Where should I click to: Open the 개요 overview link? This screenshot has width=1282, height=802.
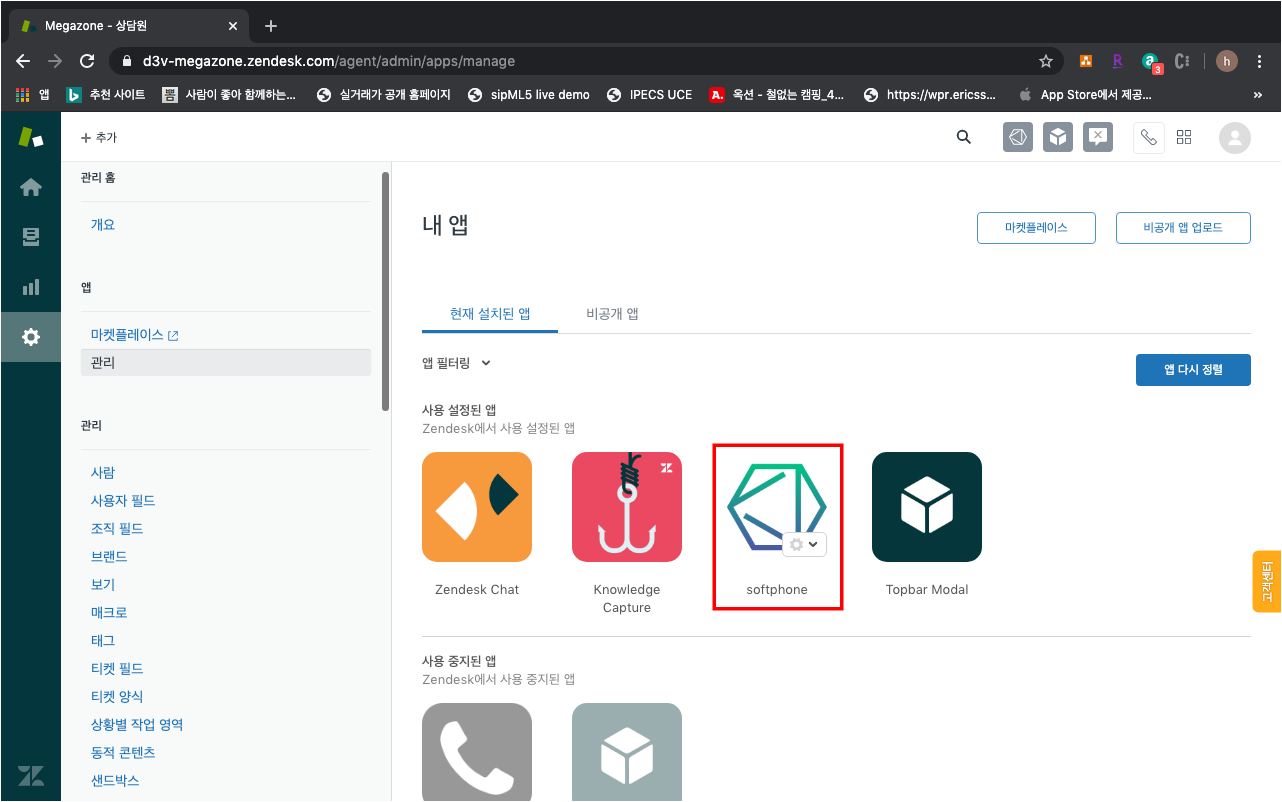click(103, 225)
